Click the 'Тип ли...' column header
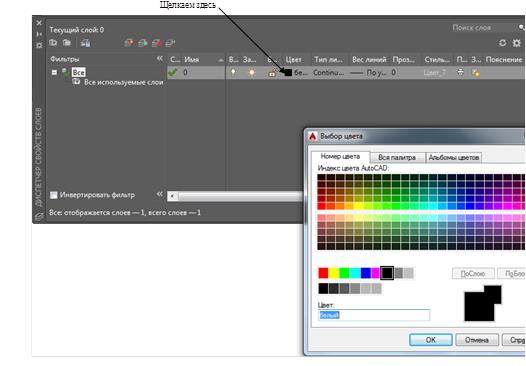 click(x=328, y=60)
